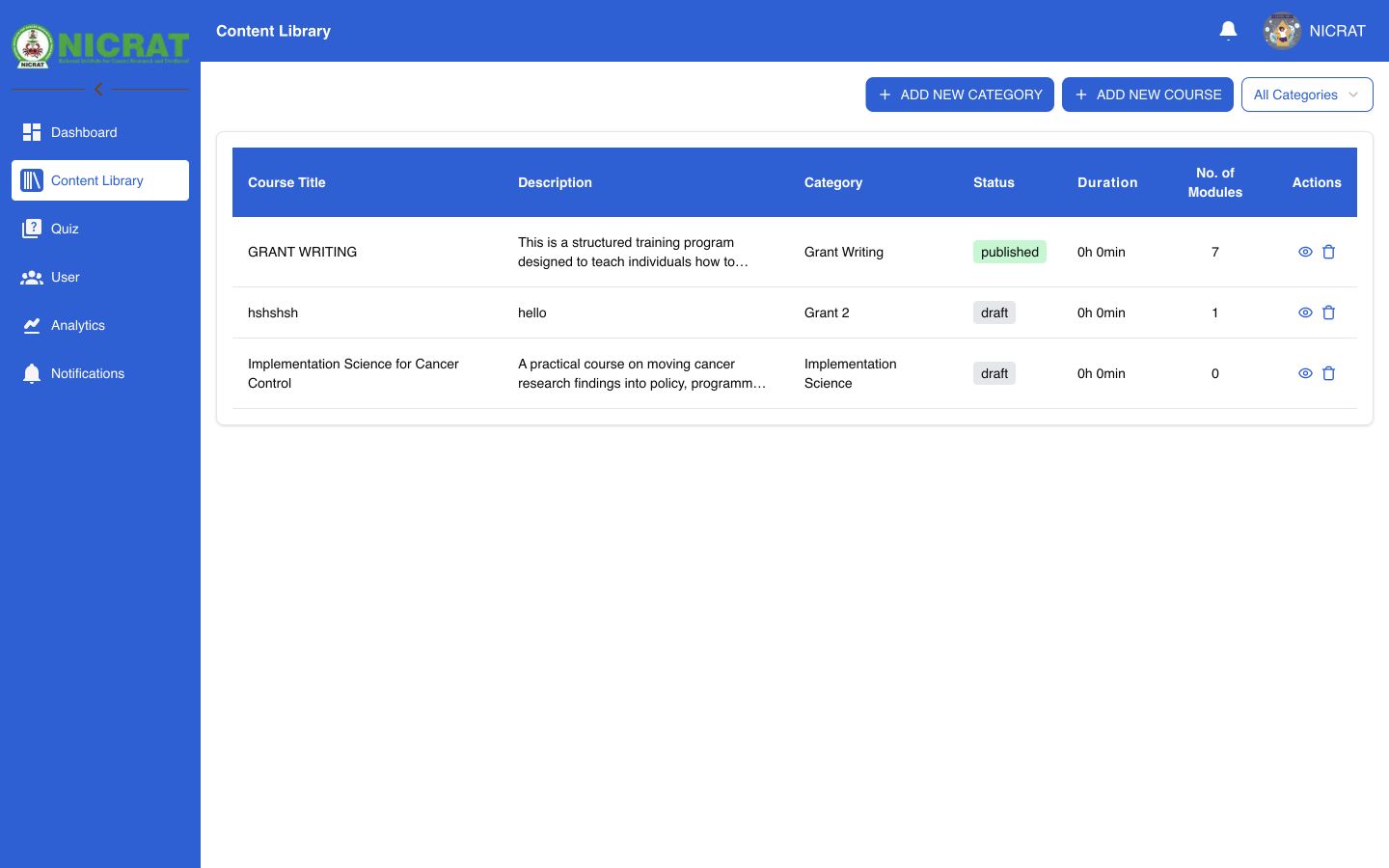Viewport: 1389px width, 868px height.
Task: Collapse the sidebar with the chevron arrow
Action: point(98,89)
